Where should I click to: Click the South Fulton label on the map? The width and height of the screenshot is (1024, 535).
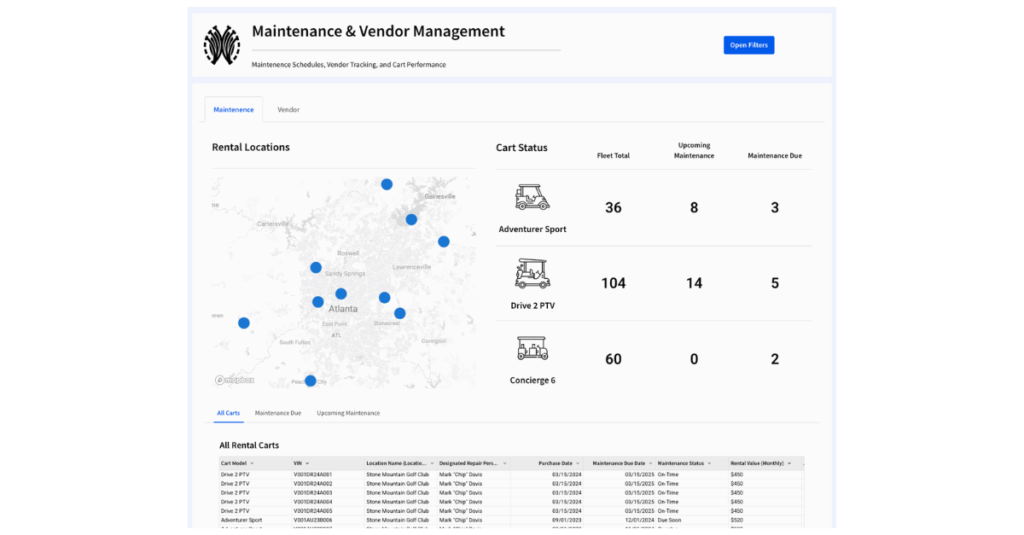[x=295, y=342]
